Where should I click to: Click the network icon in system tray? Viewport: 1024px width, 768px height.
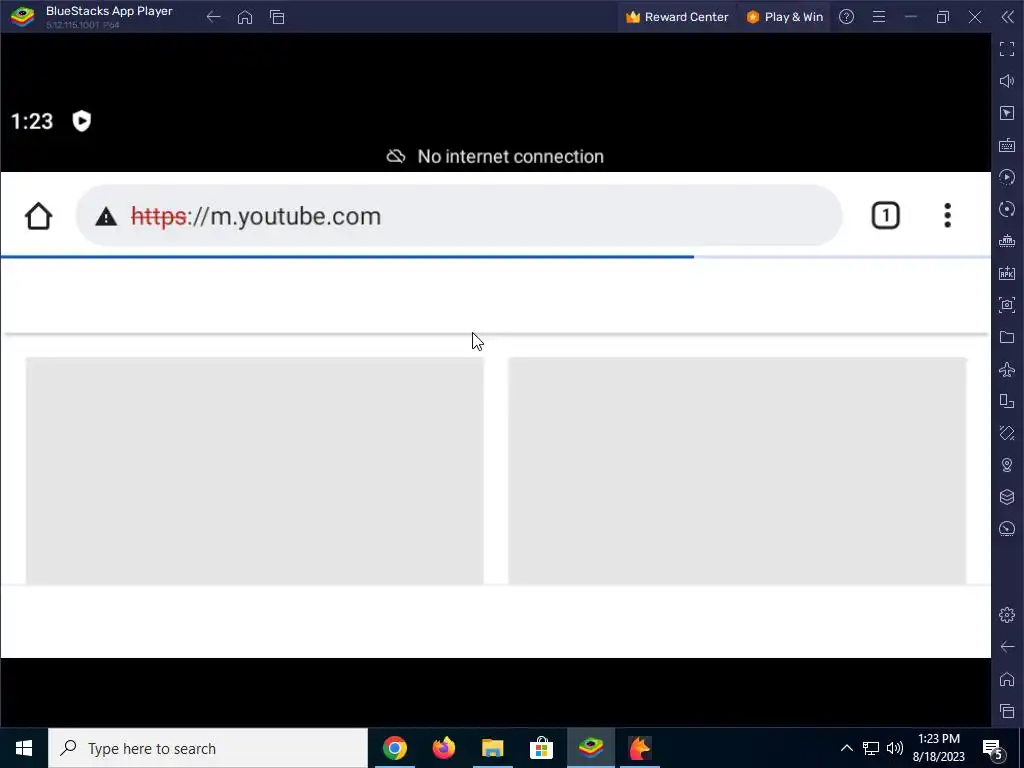coord(871,748)
